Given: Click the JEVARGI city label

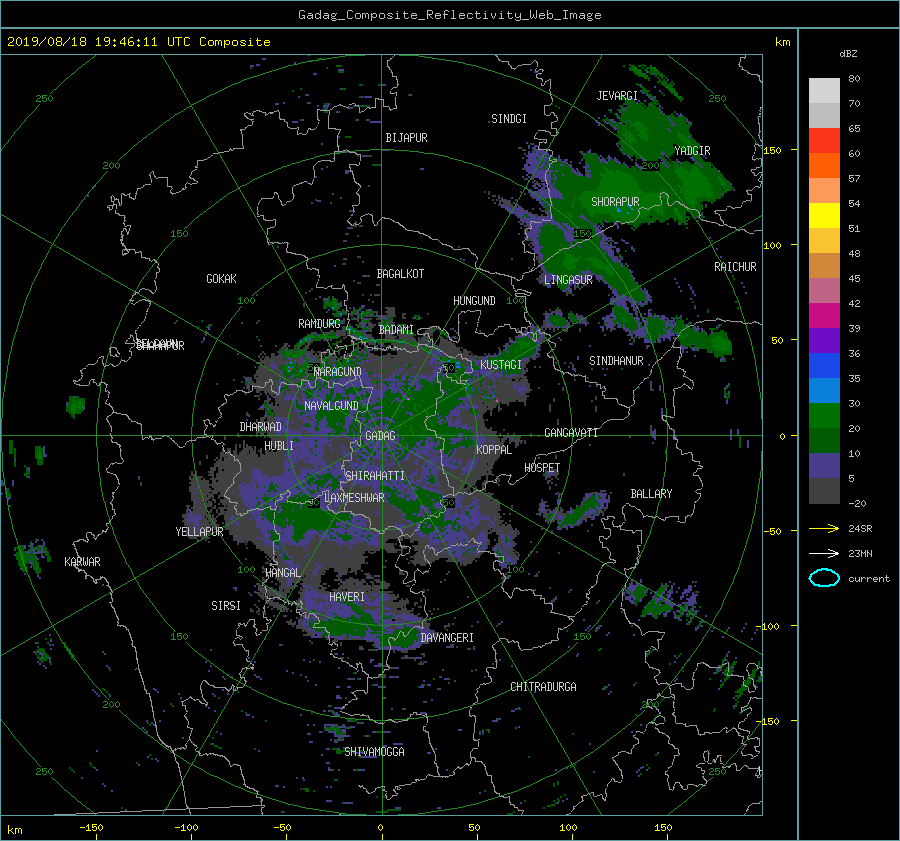Looking at the screenshot, I should click(617, 96).
